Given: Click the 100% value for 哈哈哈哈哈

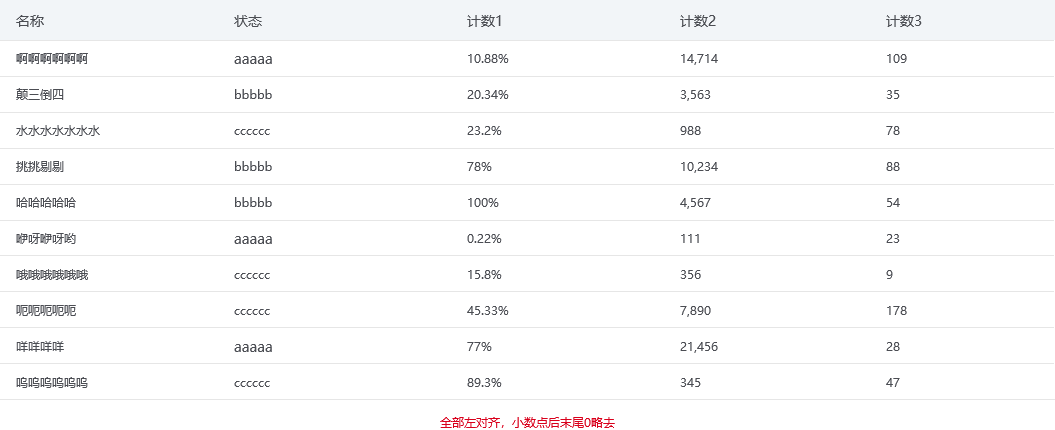Looking at the screenshot, I should 482,203.
